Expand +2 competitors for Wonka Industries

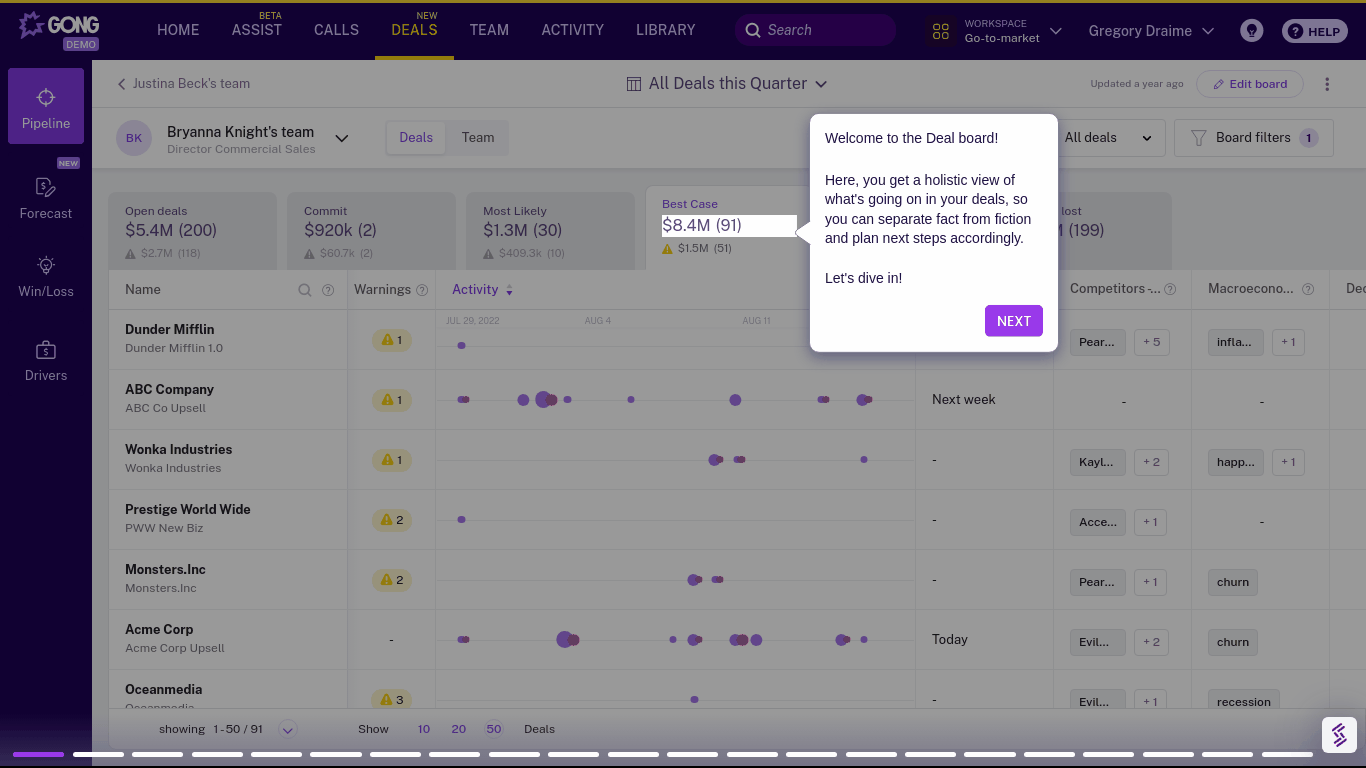[x=1151, y=462]
